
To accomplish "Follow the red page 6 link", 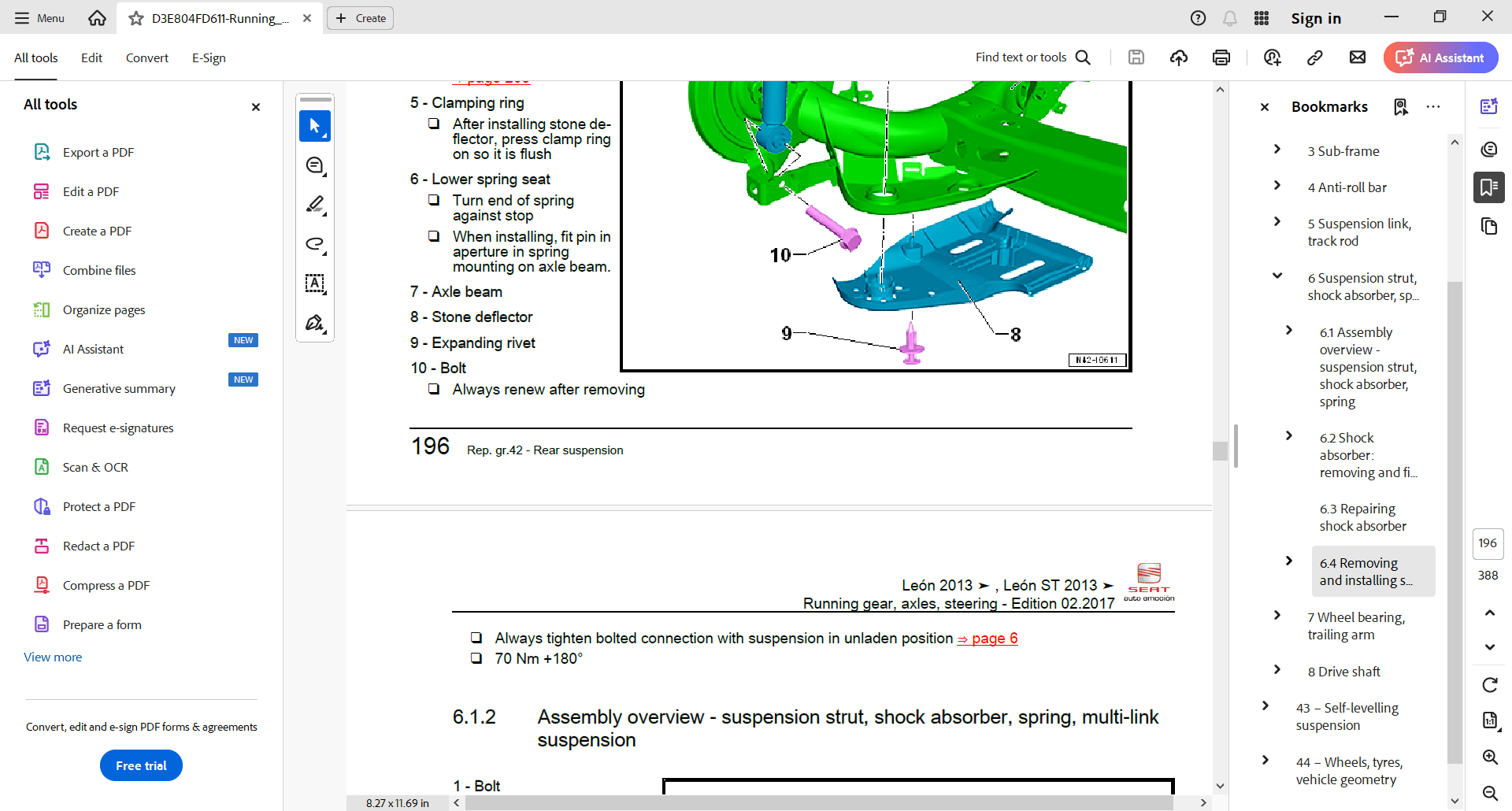I will click(988, 639).
